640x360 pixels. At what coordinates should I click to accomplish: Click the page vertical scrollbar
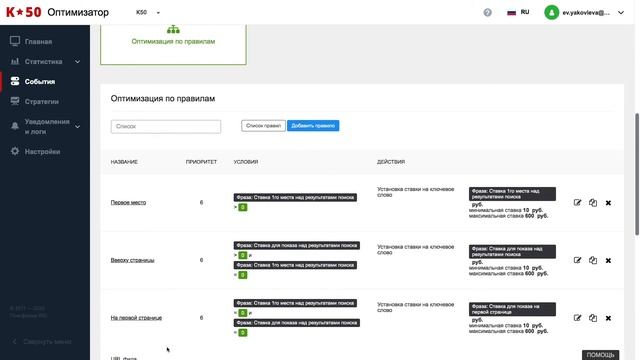point(636,174)
